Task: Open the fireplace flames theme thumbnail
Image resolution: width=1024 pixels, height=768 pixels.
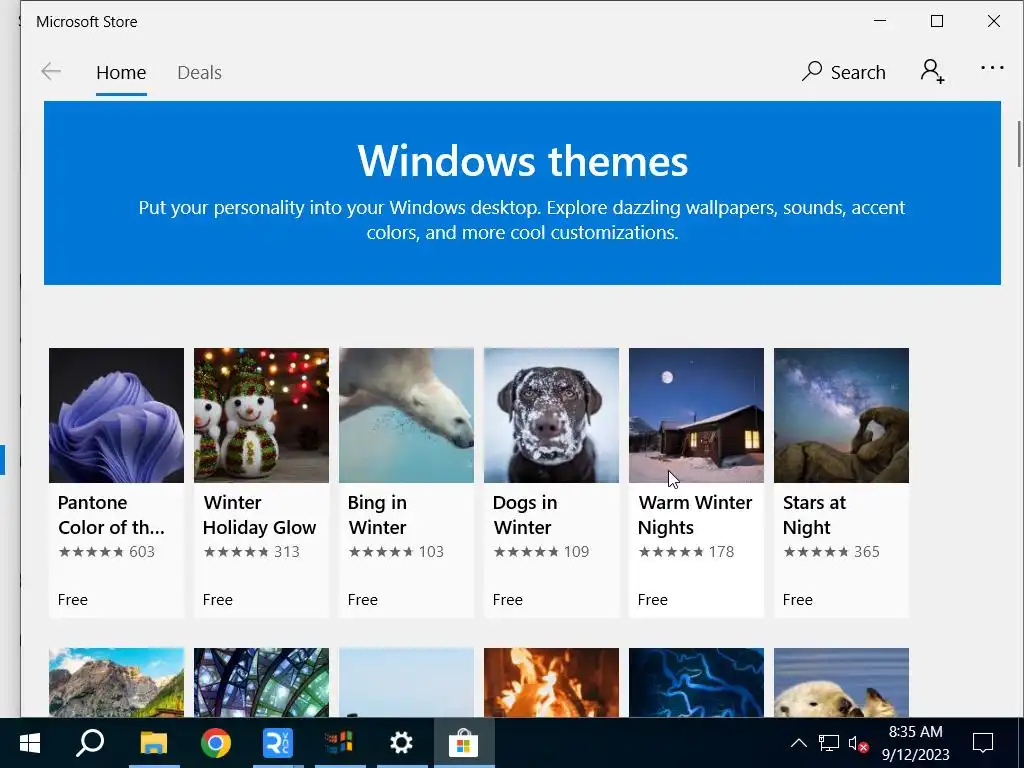Action: pos(551,682)
